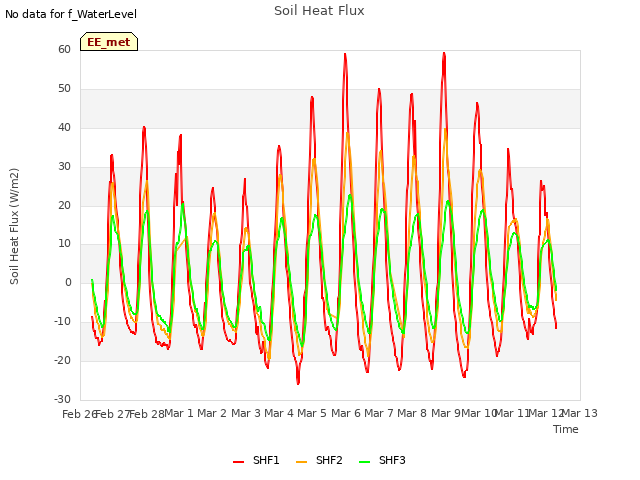Toggle the SHF2 series in the legend
The height and width of the screenshot is (480, 640).
point(319,460)
